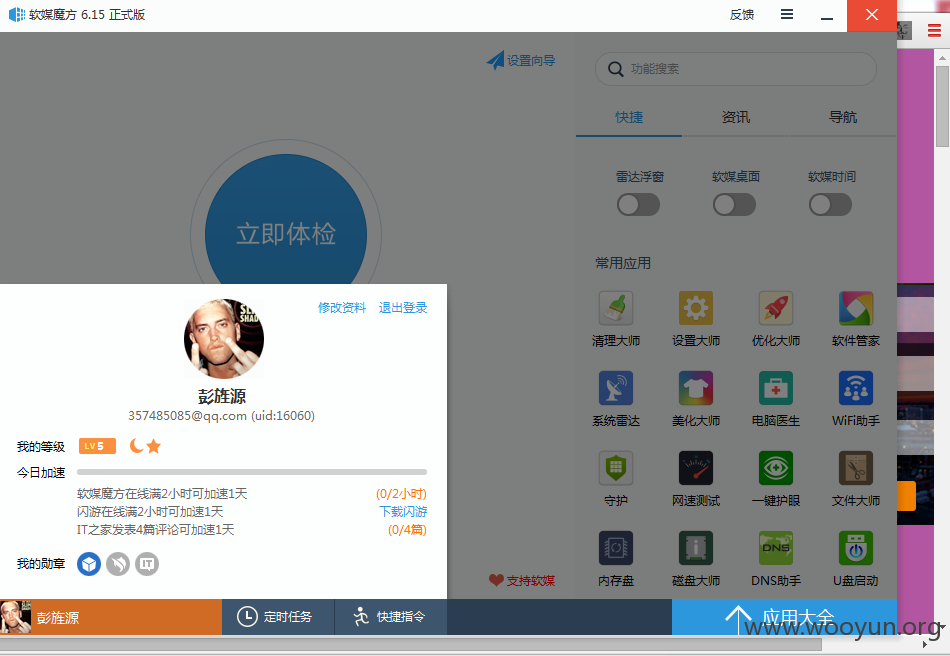
Task: Click the LV5 level badge
Action: click(97, 446)
